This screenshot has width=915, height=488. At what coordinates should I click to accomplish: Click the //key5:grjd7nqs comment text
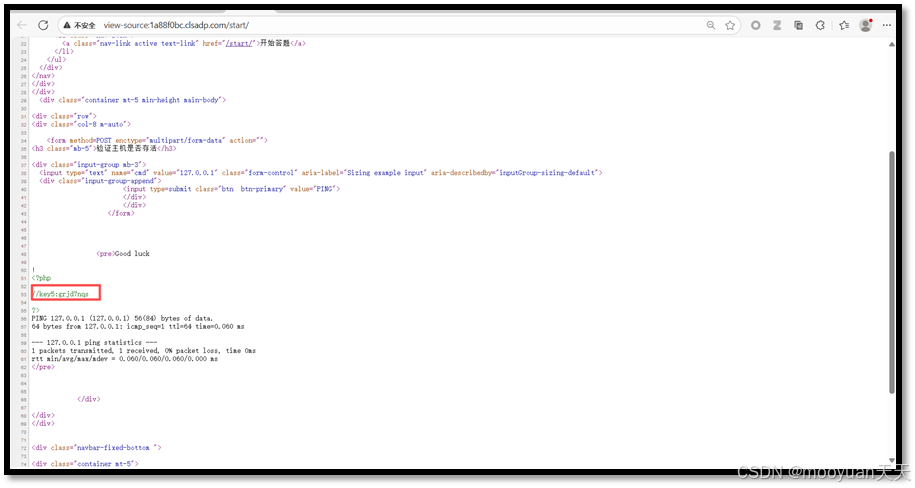61,294
